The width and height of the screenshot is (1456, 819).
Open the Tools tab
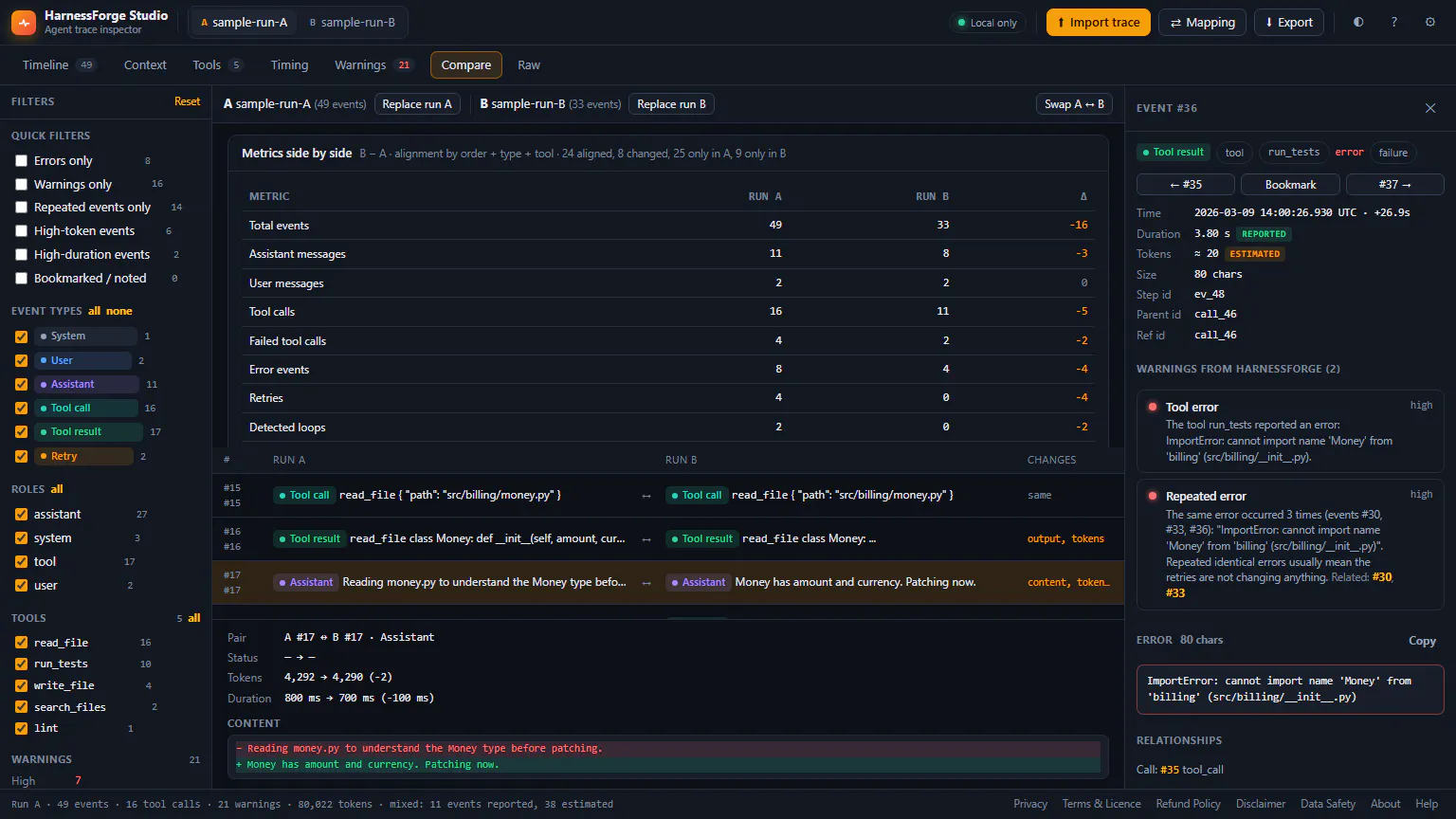point(217,64)
